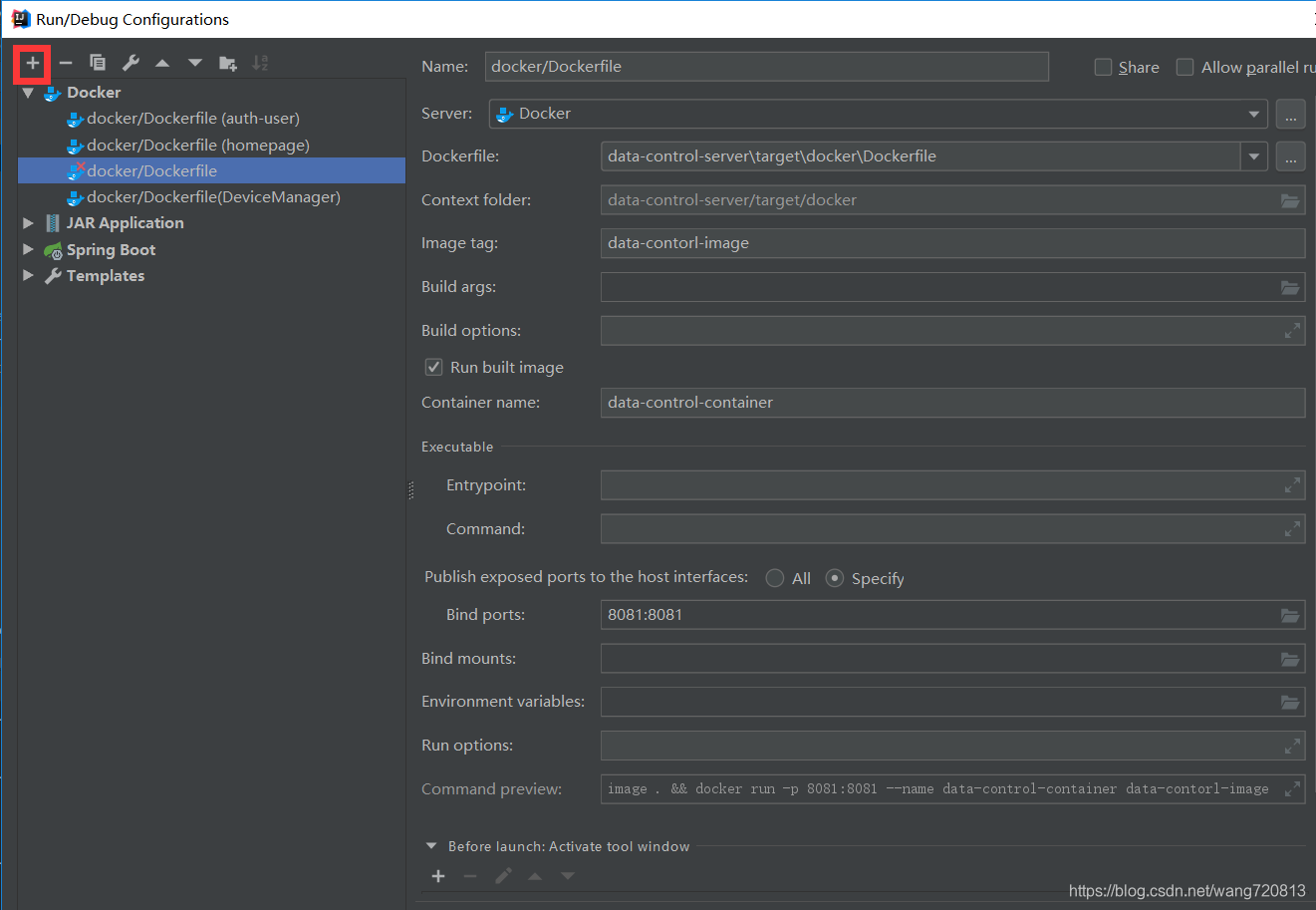Image resolution: width=1316 pixels, height=910 pixels.
Task: Click the Dockerfile browse button
Action: tap(1290, 156)
